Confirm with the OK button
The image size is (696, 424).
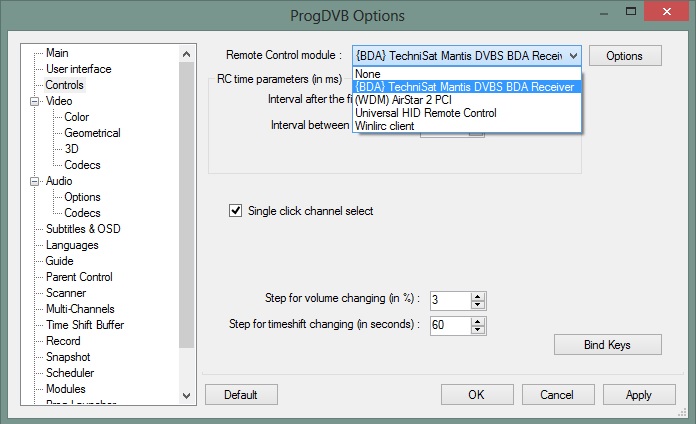coord(476,394)
